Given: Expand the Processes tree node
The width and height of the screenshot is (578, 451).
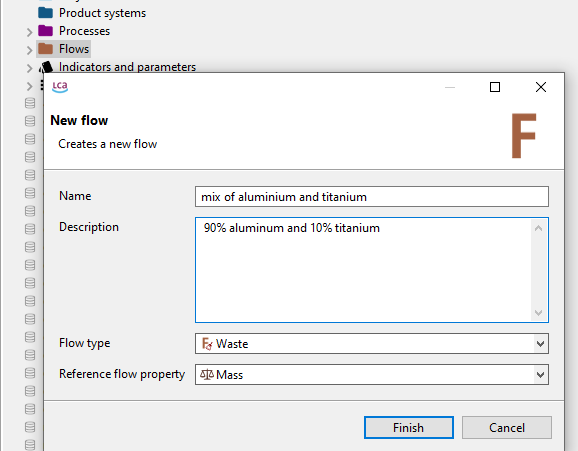Looking at the screenshot, I should (29, 32).
